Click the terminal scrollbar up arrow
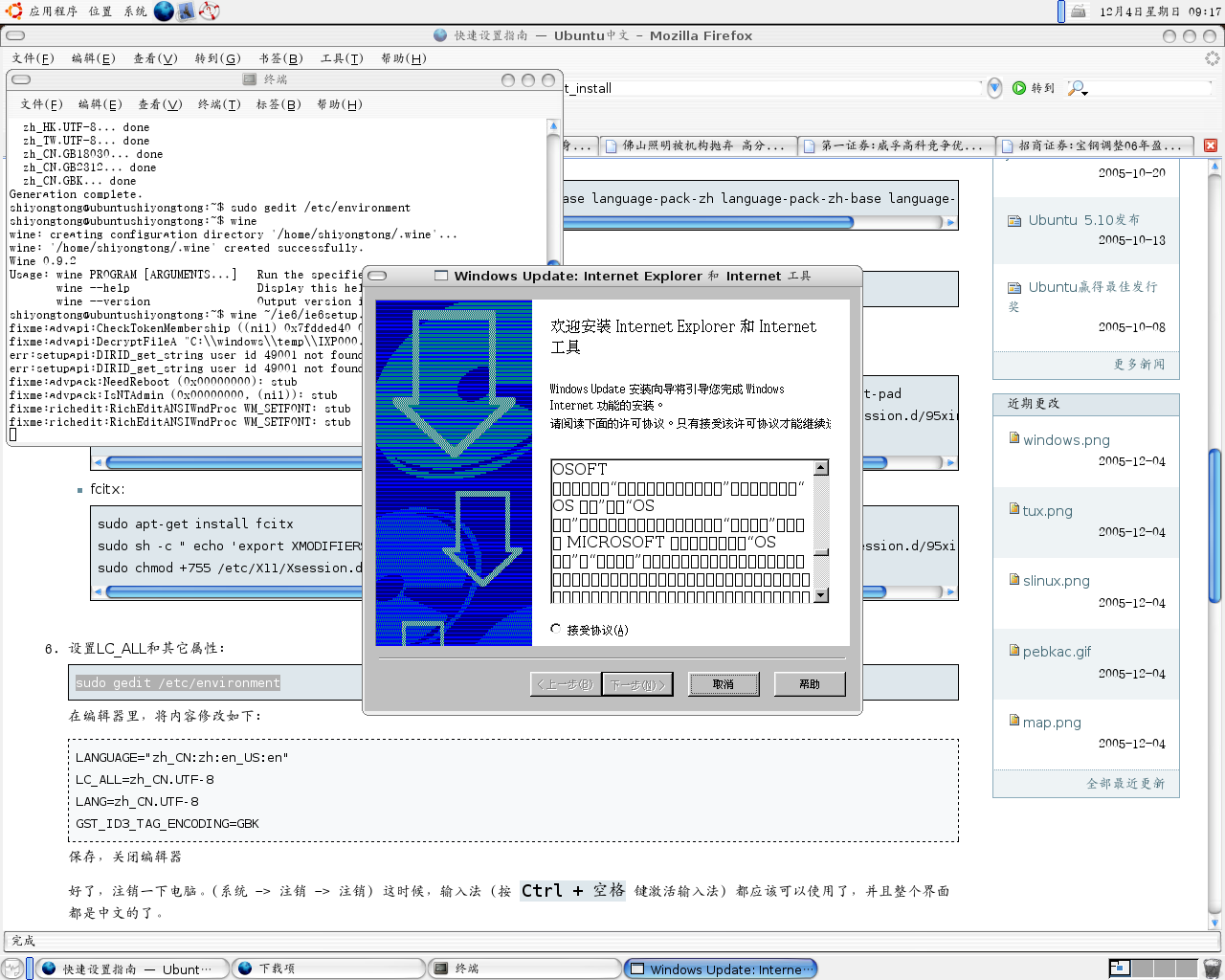Screen dimensions: 1225x980 click(x=553, y=126)
